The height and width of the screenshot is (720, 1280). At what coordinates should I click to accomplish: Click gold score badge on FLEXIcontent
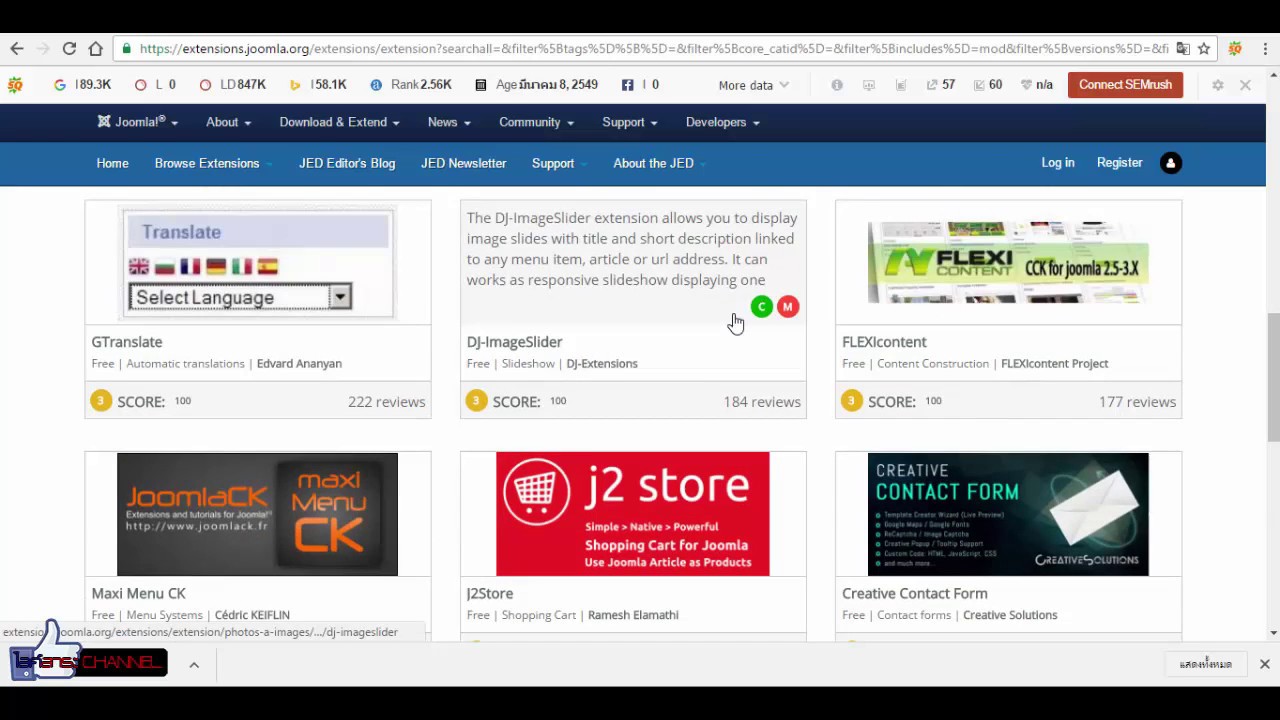pyautogui.click(x=851, y=401)
